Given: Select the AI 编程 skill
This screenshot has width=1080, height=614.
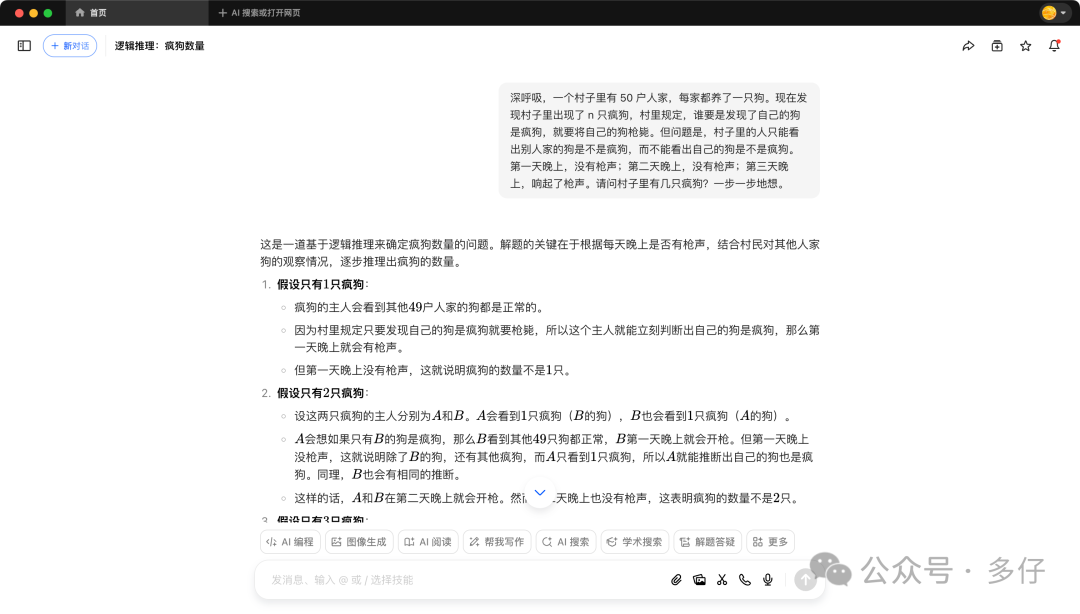Looking at the screenshot, I should (290, 542).
